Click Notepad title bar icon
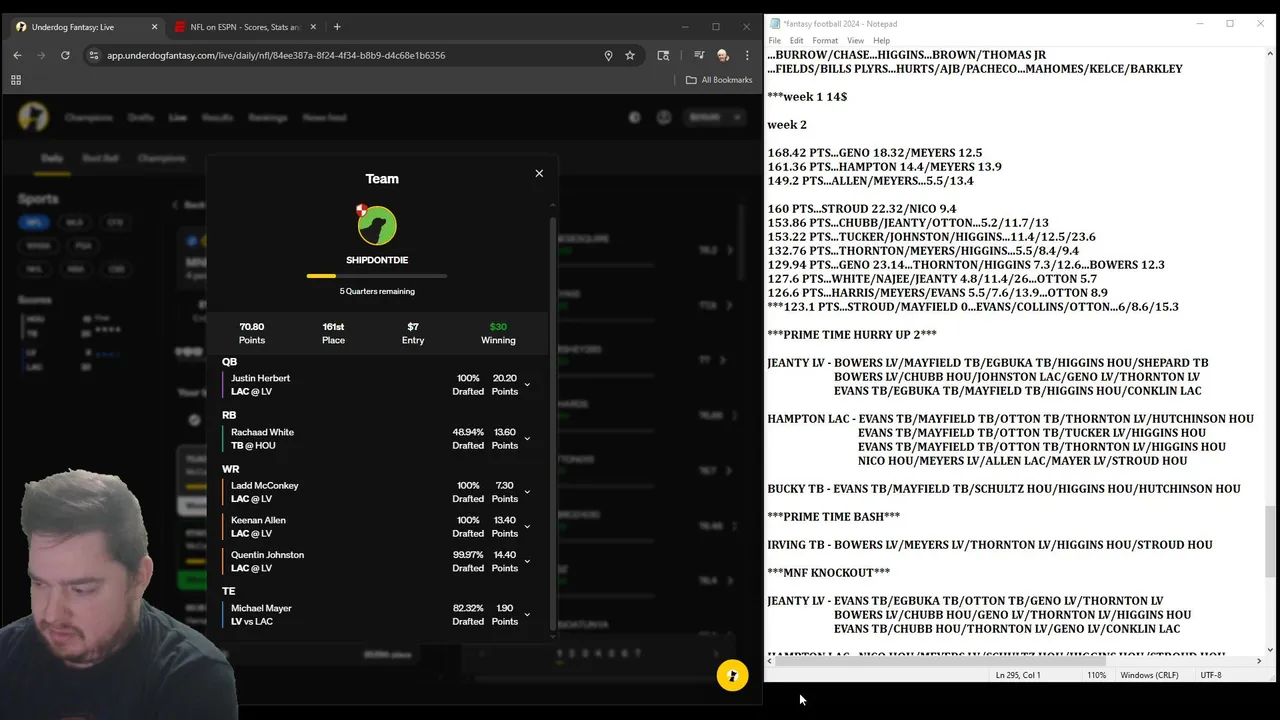1280x720 pixels. click(x=775, y=24)
